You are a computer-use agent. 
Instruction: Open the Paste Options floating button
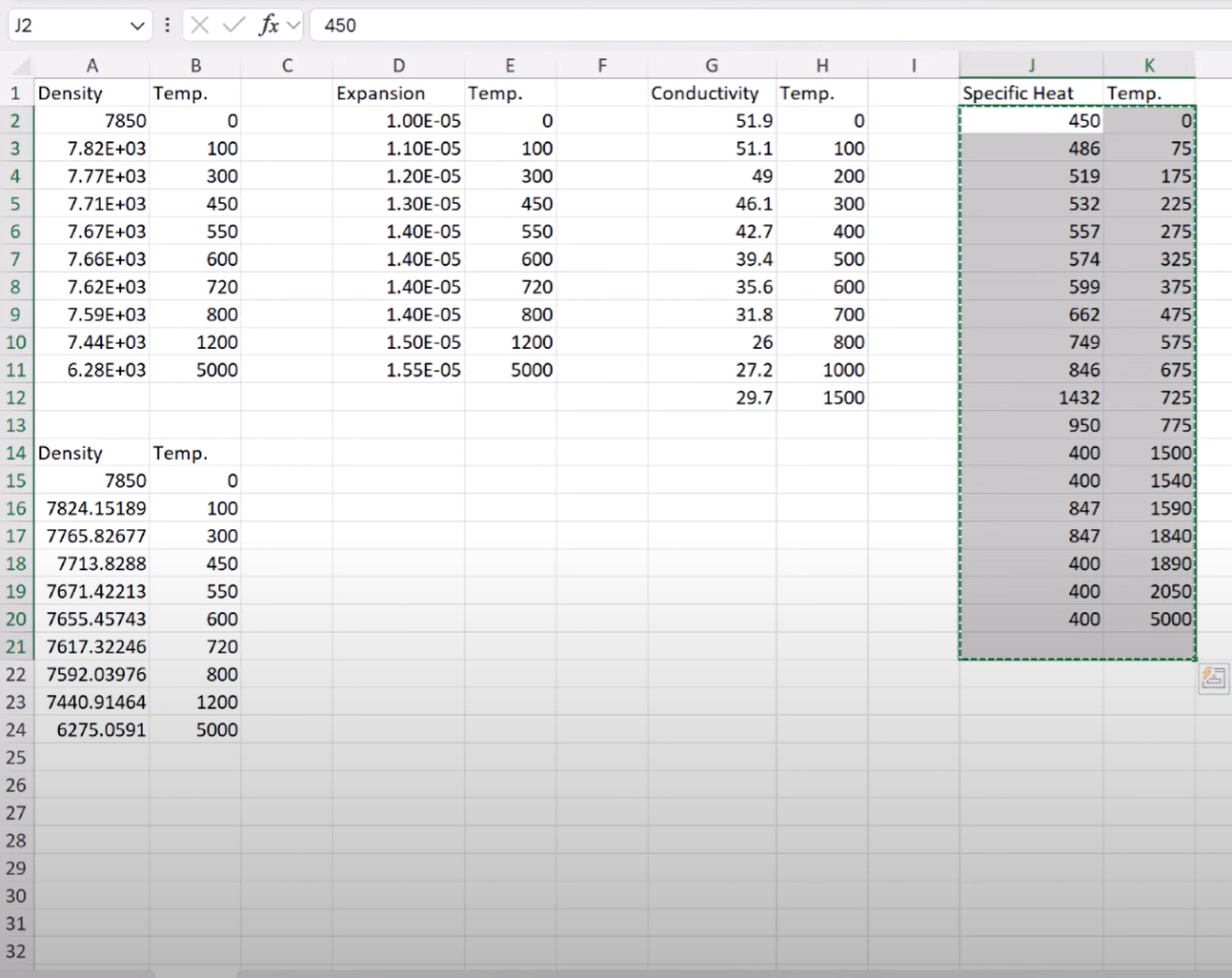(1213, 678)
